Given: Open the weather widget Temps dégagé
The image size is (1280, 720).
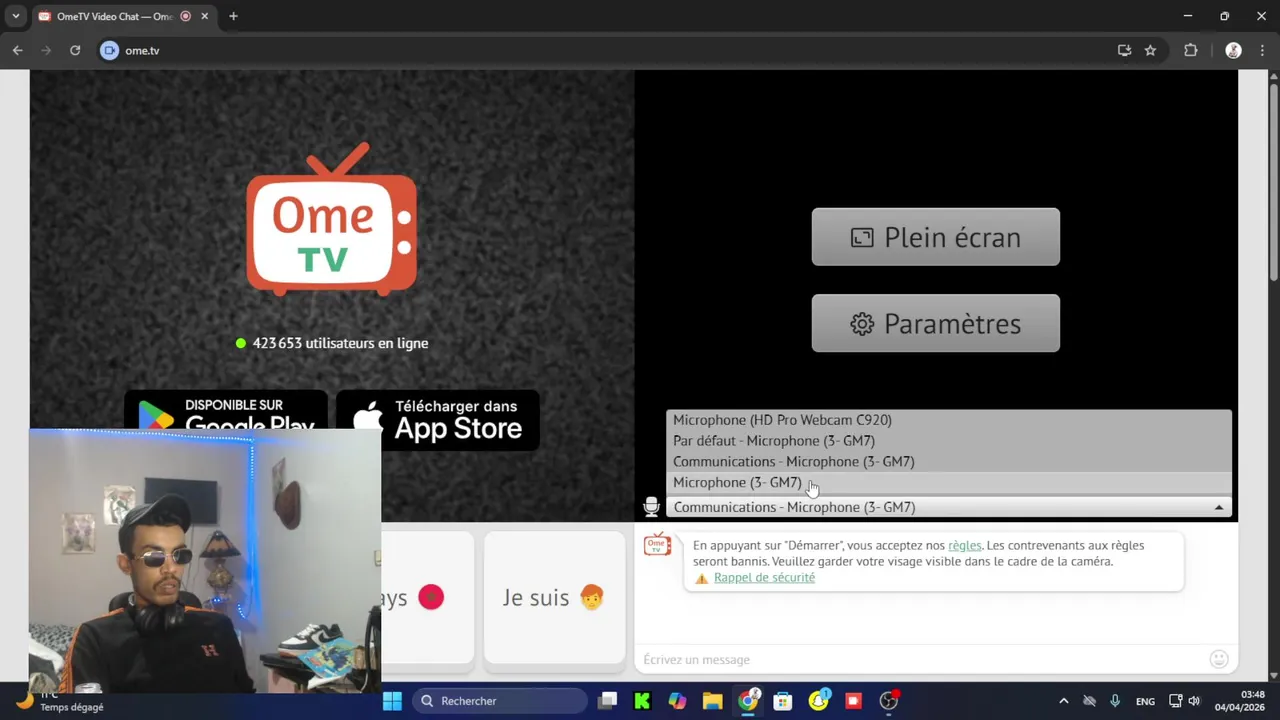Looking at the screenshot, I should [x=60, y=701].
